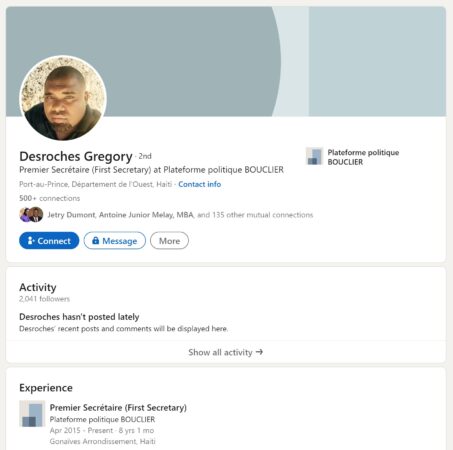The width and height of the screenshot is (453, 450).
Task: Click Plateforme politique BOUCLIER under Experience
Action: [102, 419]
